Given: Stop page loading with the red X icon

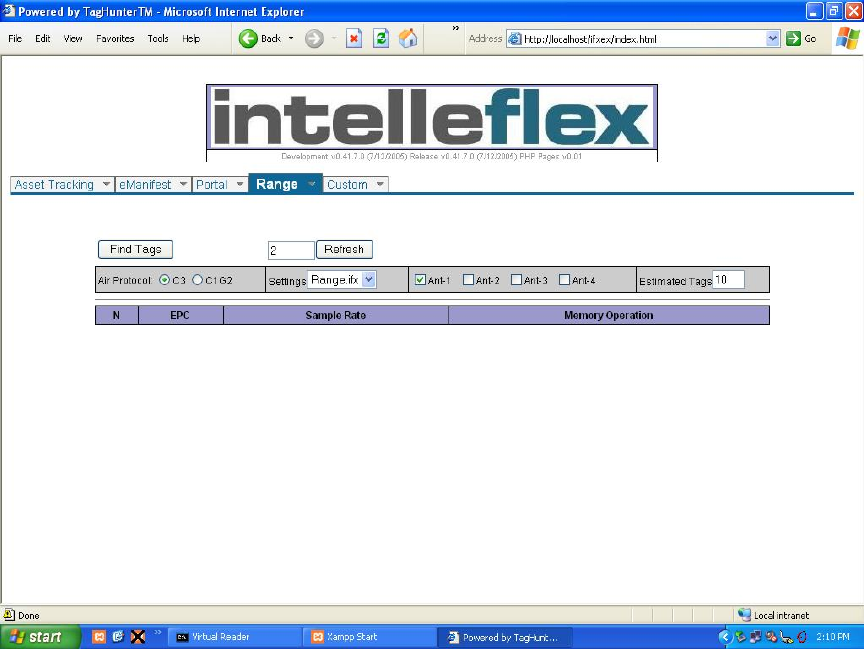Looking at the screenshot, I should click(x=354, y=39).
